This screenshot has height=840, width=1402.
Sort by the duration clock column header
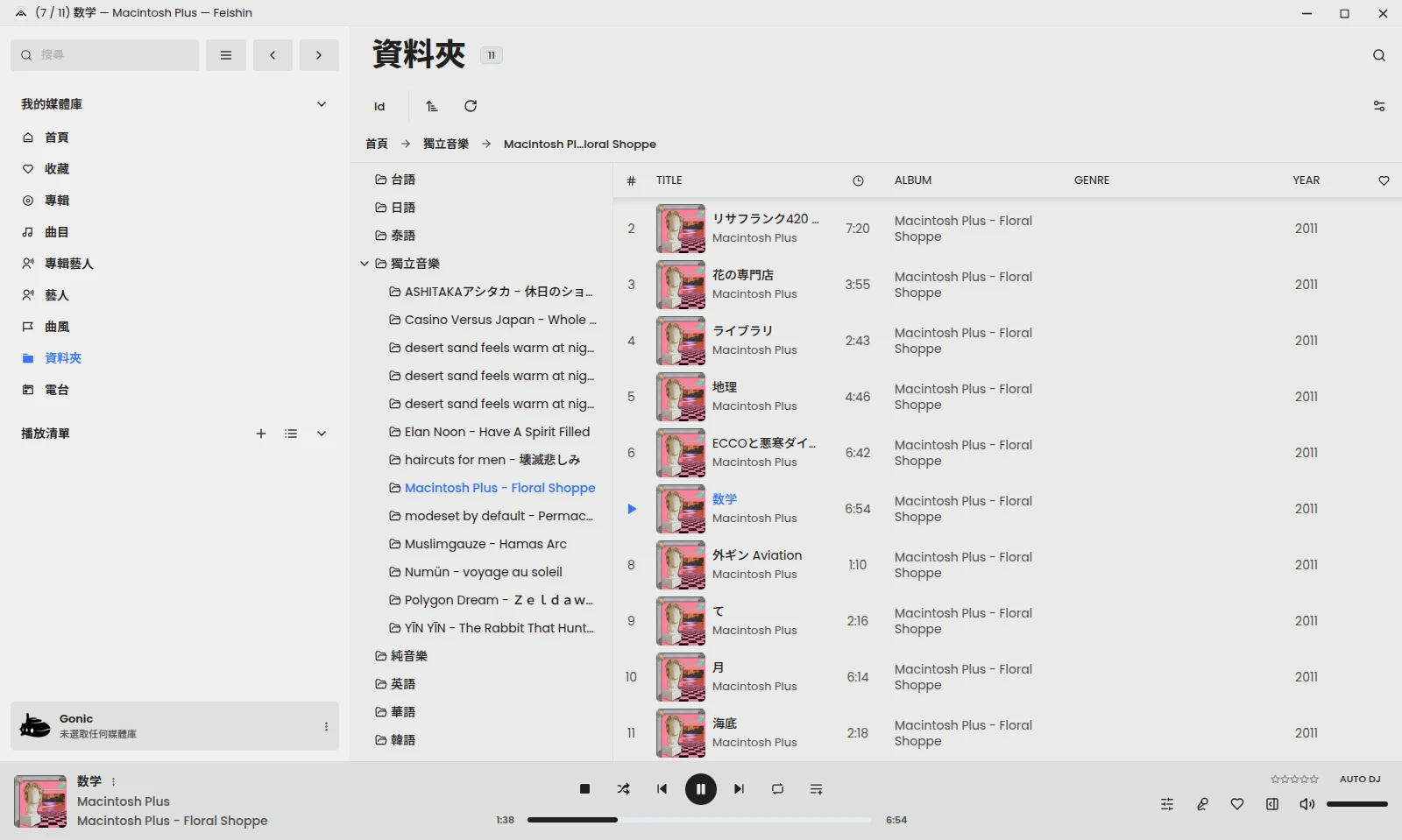click(x=858, y=180)
